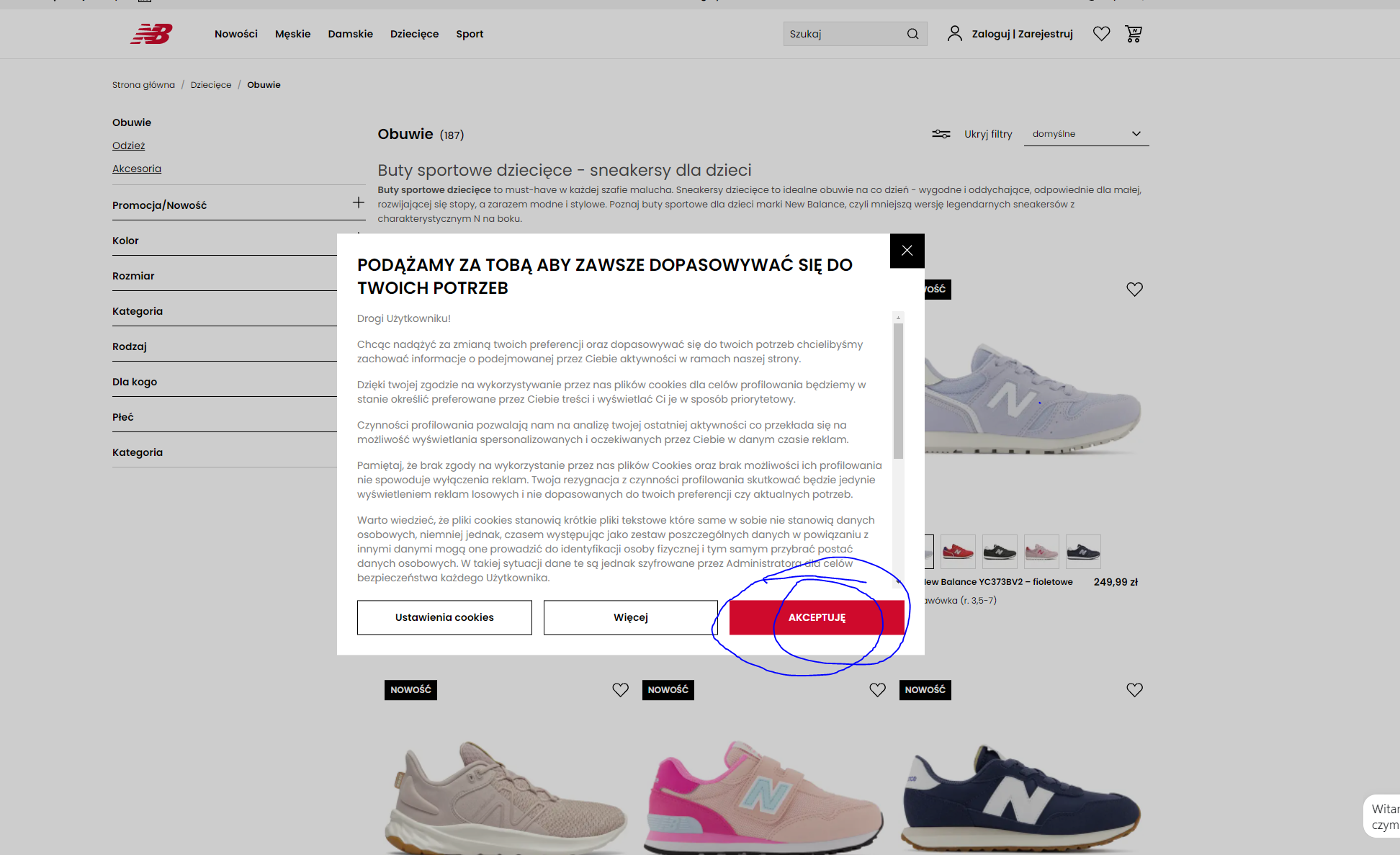Screen dimensions: 1400x855
Task: Click the user account icon
Action: tap(954, 33)
